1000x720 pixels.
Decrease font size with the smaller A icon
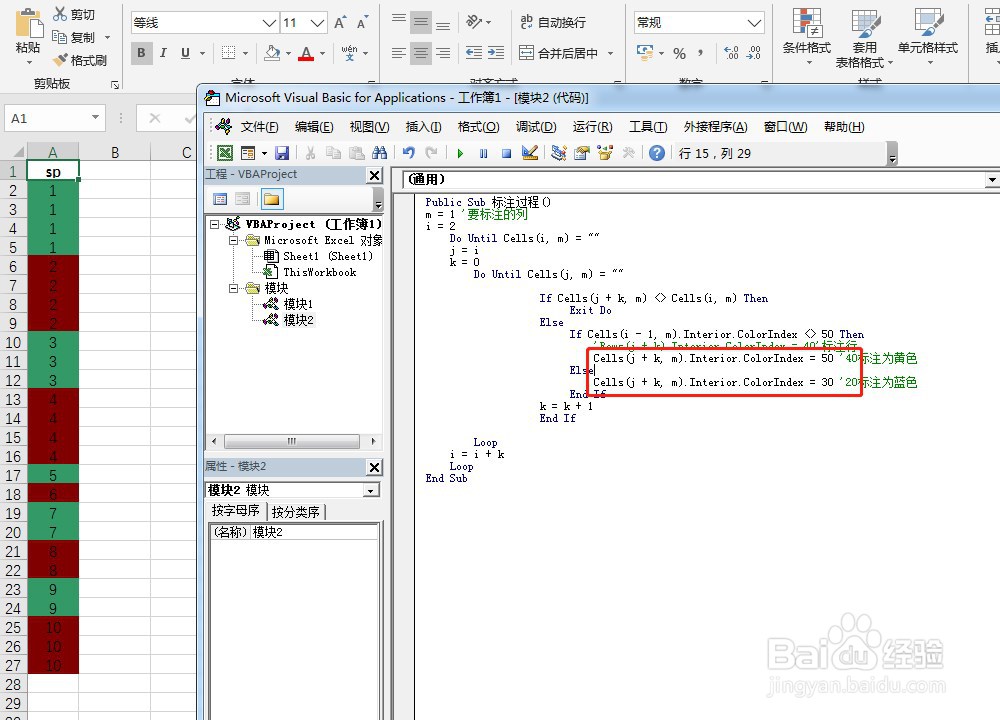[362, 23]
